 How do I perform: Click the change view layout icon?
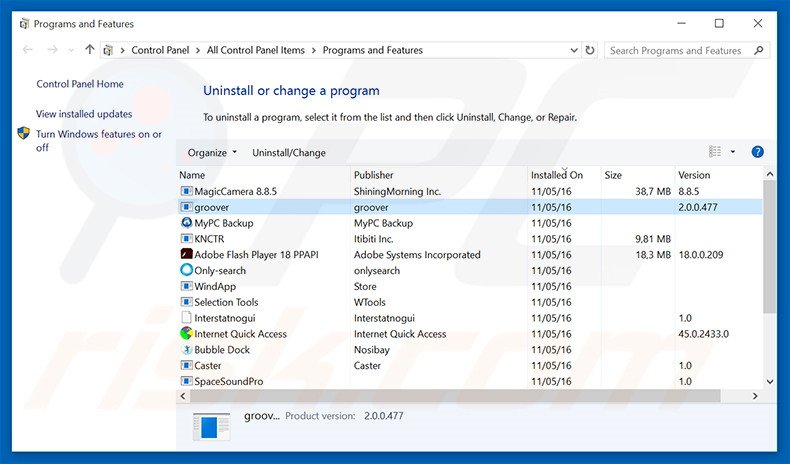coord(714,152)
